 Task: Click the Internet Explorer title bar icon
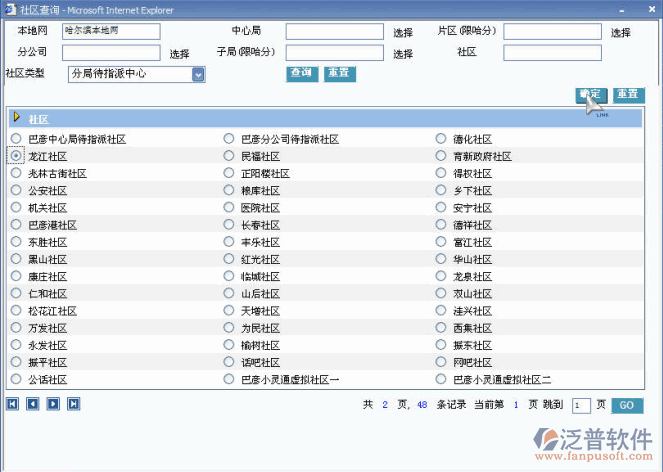(9, 9)
